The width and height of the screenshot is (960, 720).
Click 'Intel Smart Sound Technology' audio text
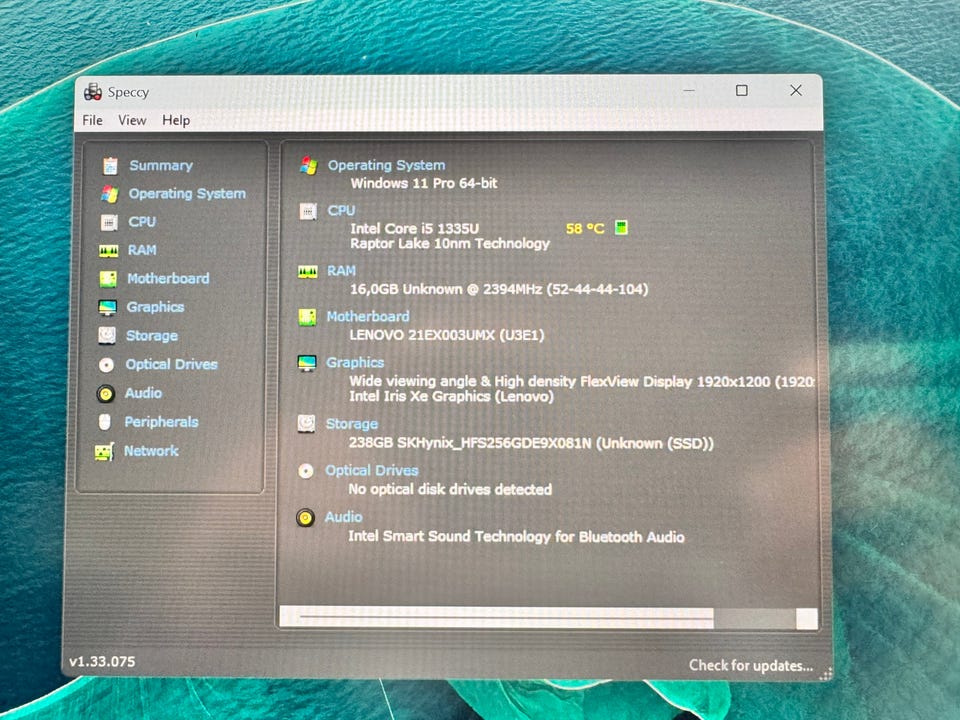click(x=450, y=536)
